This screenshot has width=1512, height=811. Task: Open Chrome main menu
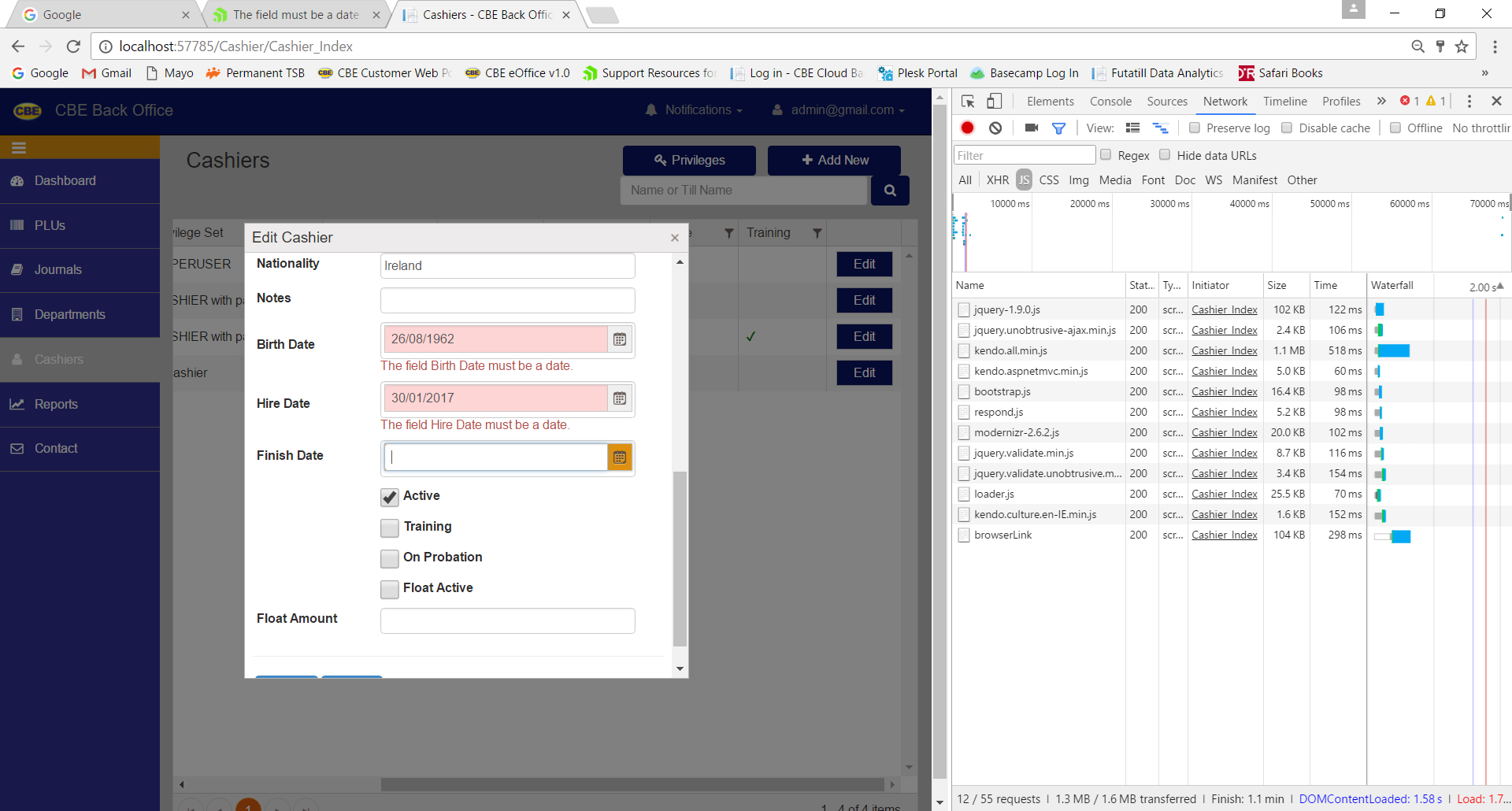pos(1495,46)
